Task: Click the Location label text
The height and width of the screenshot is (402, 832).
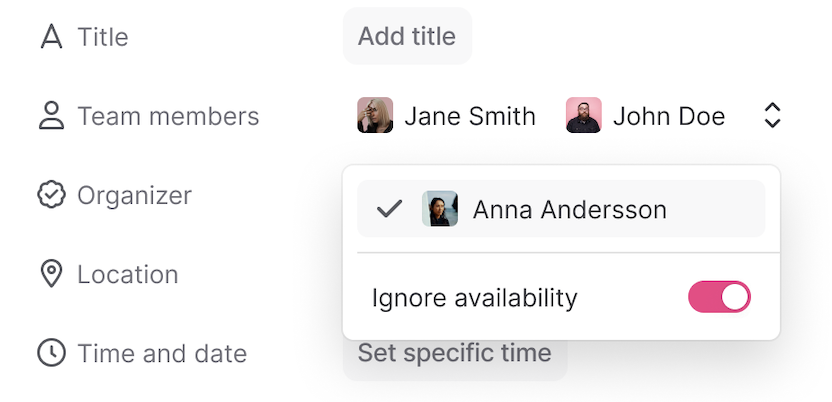Action: pyautogui.click(x=127, y=274)
